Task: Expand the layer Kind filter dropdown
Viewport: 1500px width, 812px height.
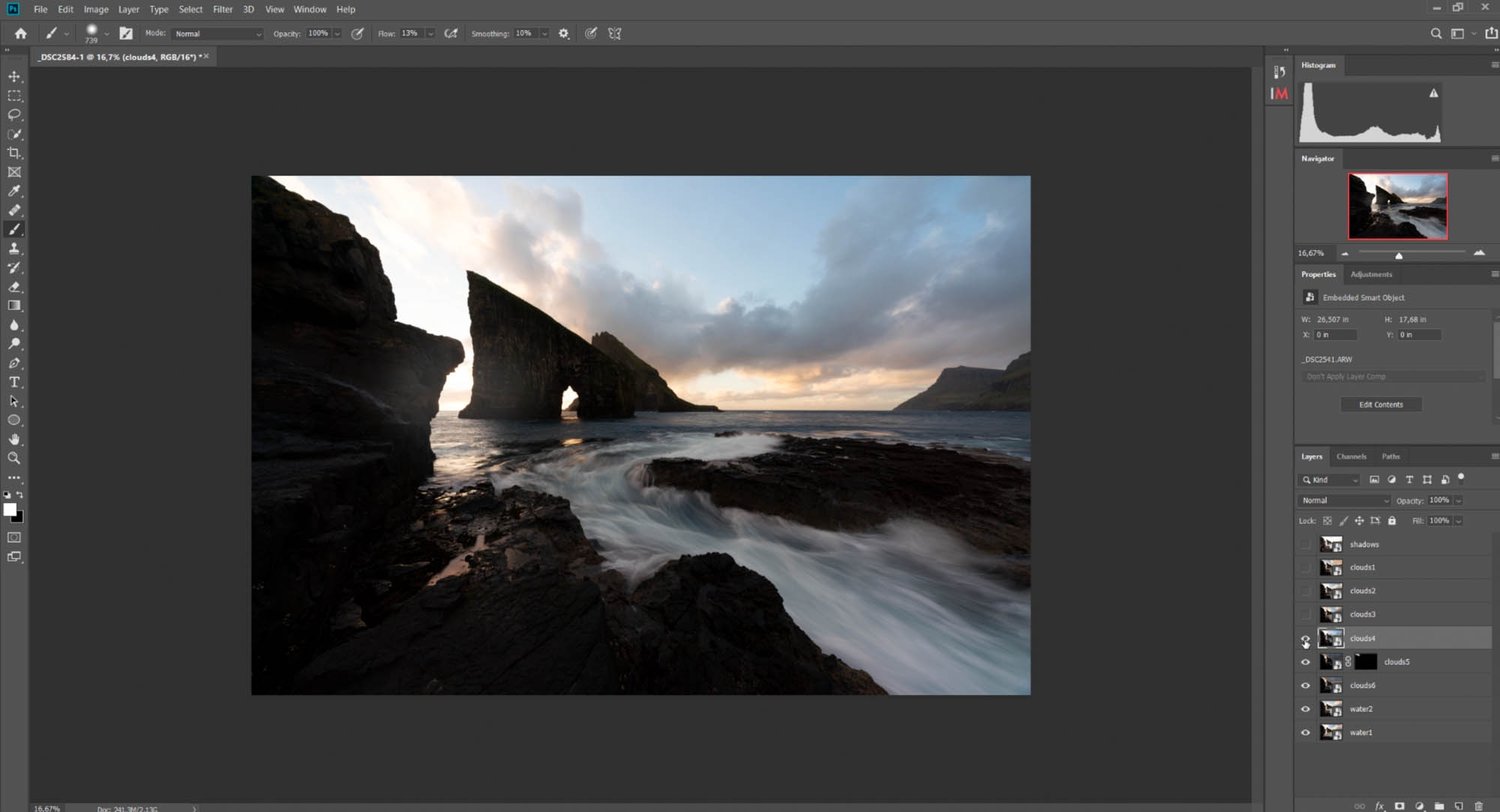Action: coord(1330,480)
